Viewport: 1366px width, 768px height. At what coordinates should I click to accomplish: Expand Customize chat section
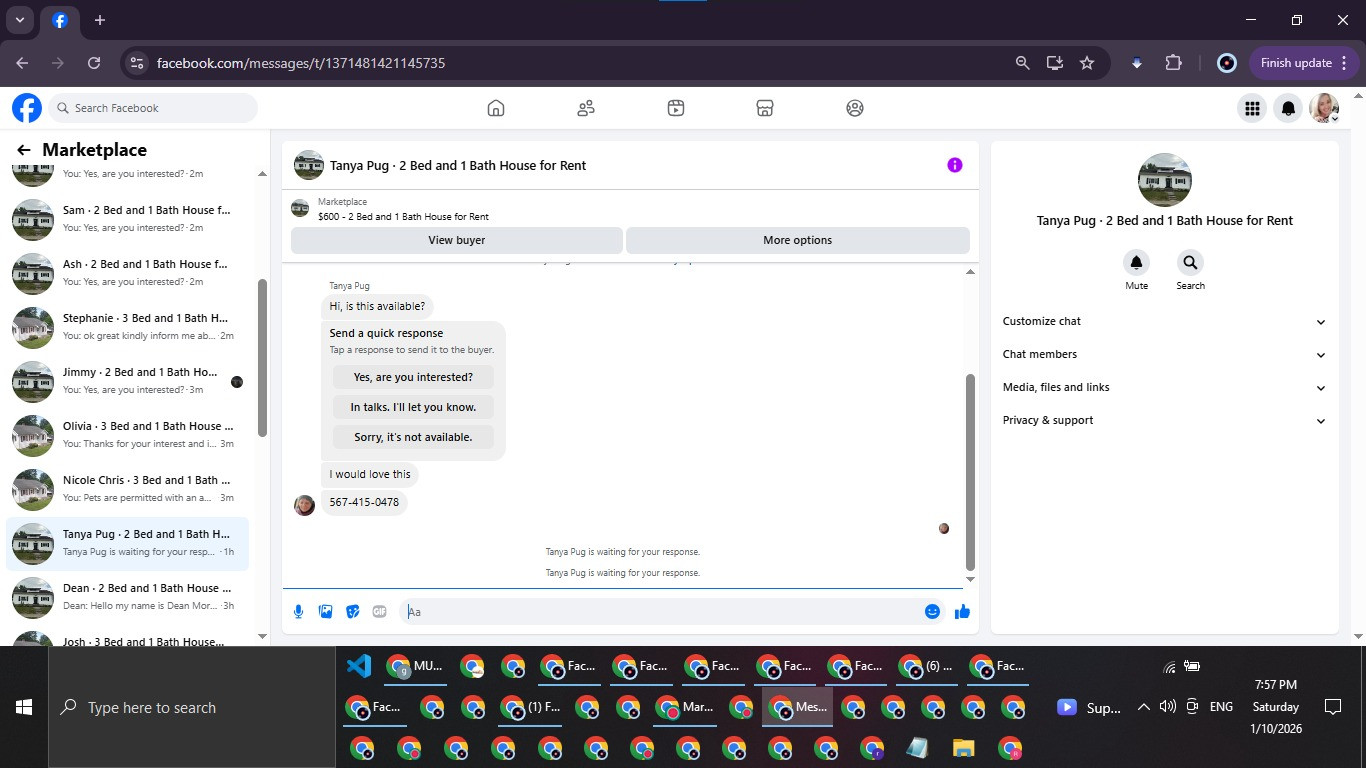1165,321
